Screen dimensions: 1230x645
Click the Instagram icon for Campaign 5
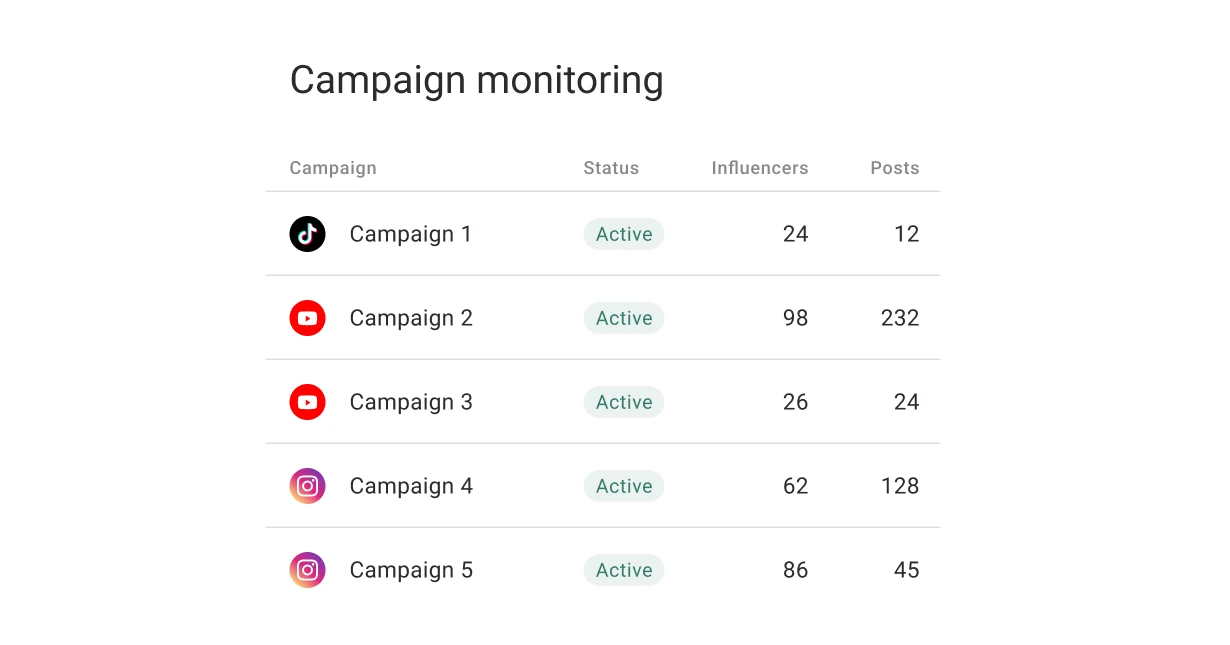pos(307,570)
